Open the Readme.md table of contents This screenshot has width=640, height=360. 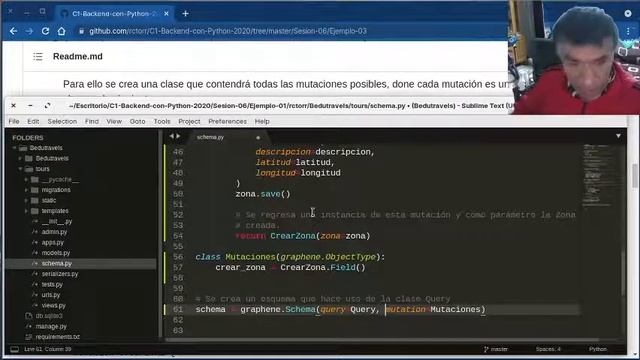click(38, 56)
